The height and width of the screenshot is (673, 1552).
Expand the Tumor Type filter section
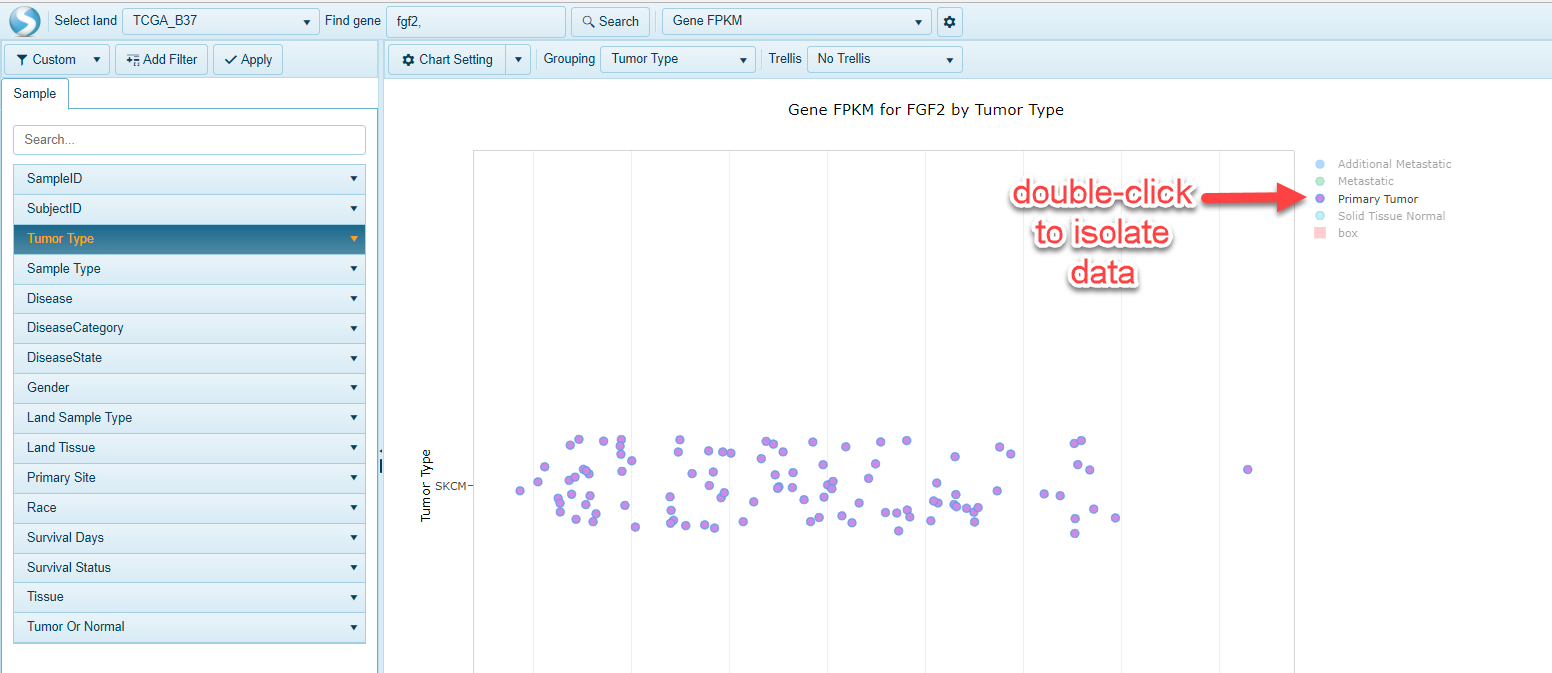coord(189,239)
